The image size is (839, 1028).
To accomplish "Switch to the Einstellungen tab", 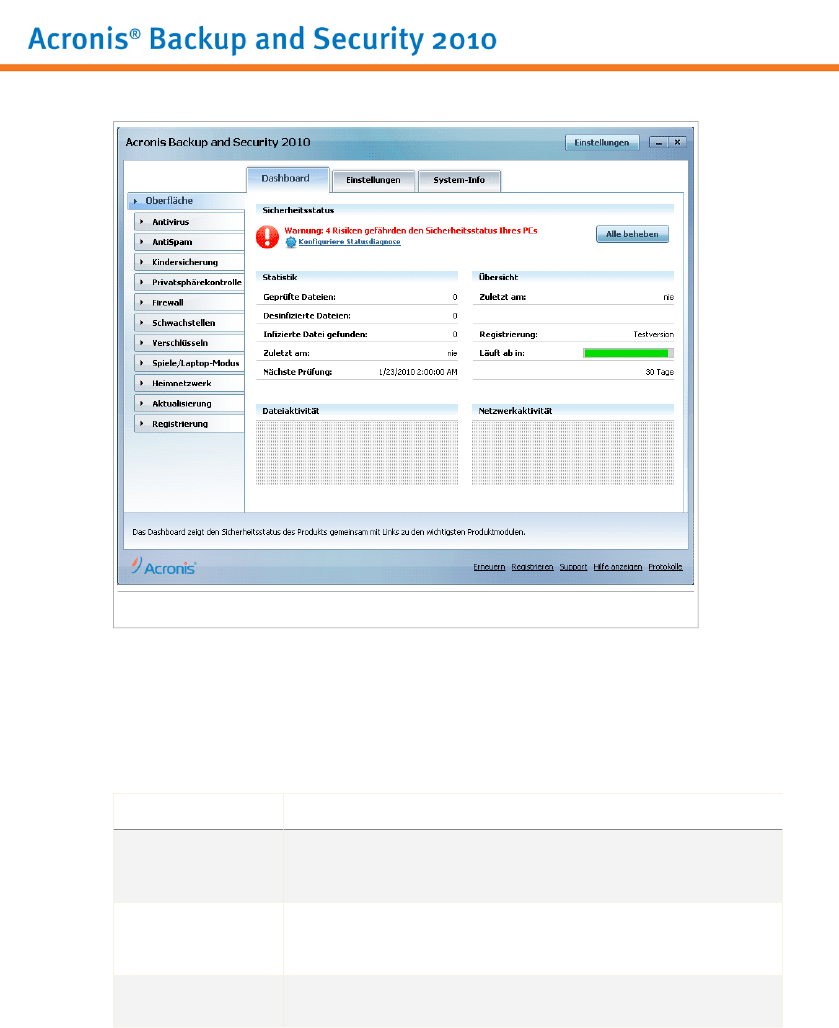I will click(x=374, y=180).
